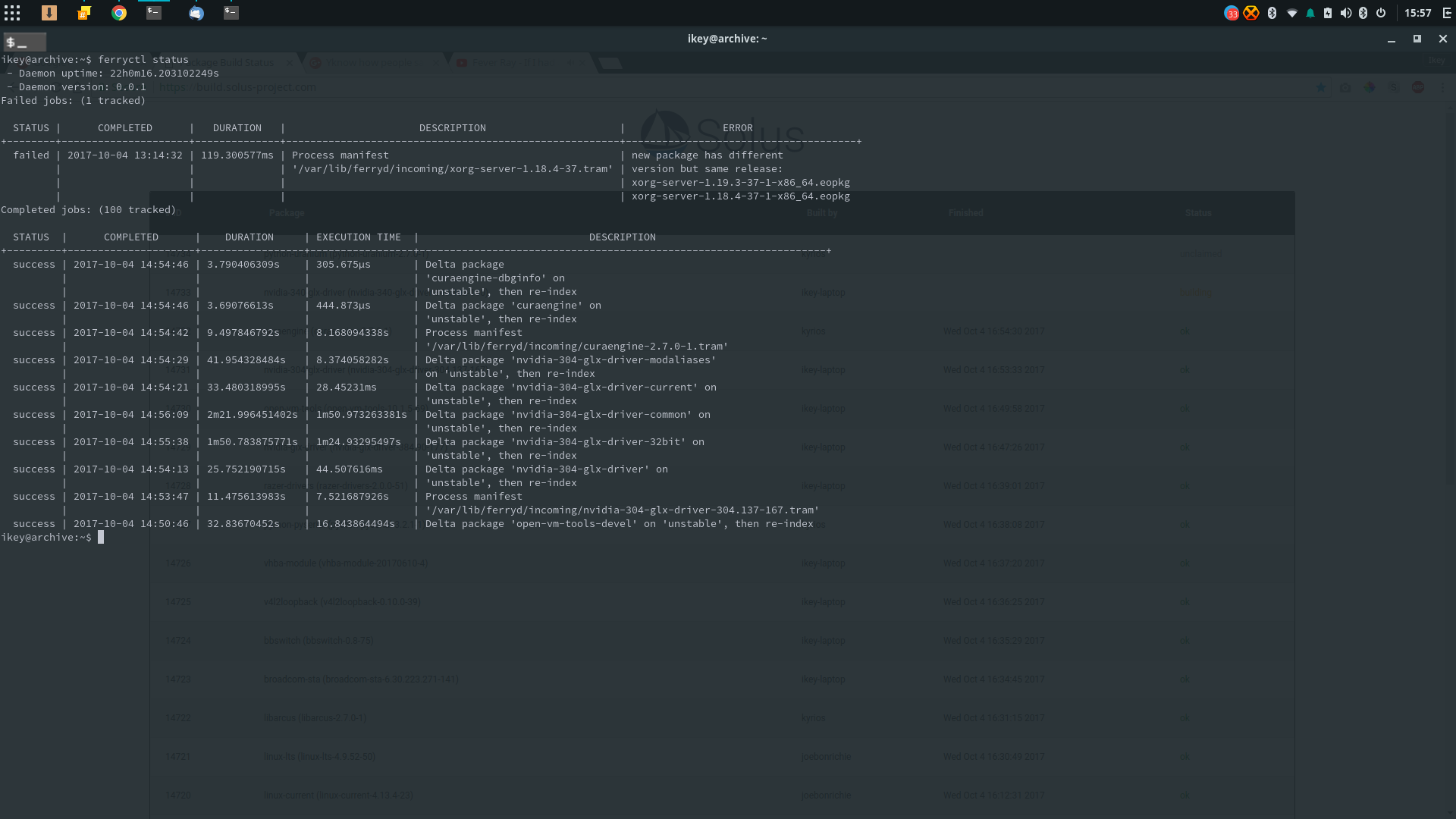Screen dimensions: 1456x819
Task: Click the EXECUTION TIME column header
Action: [359, 237]
